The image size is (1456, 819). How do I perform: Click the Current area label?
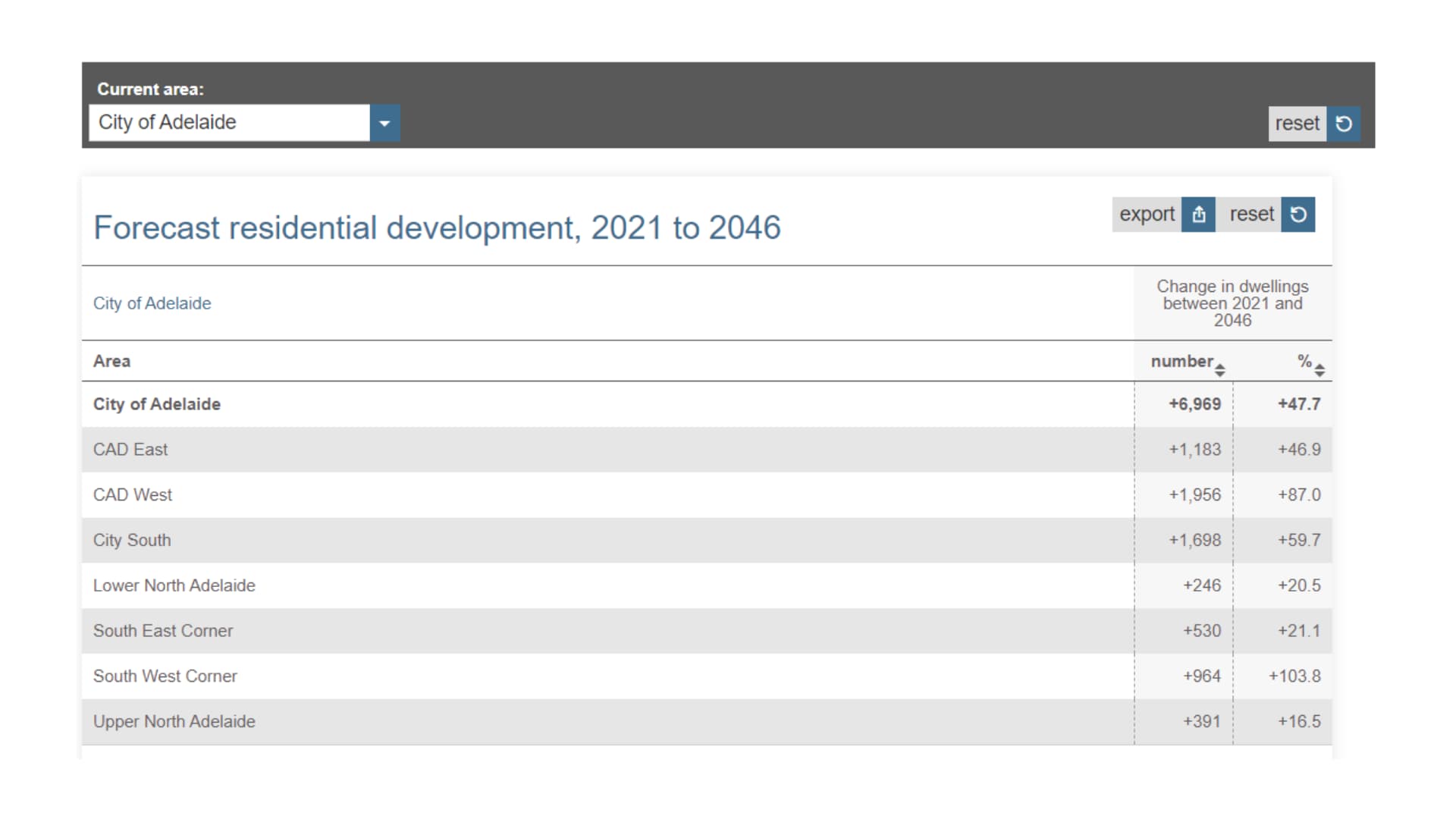[x=150, y=89]
